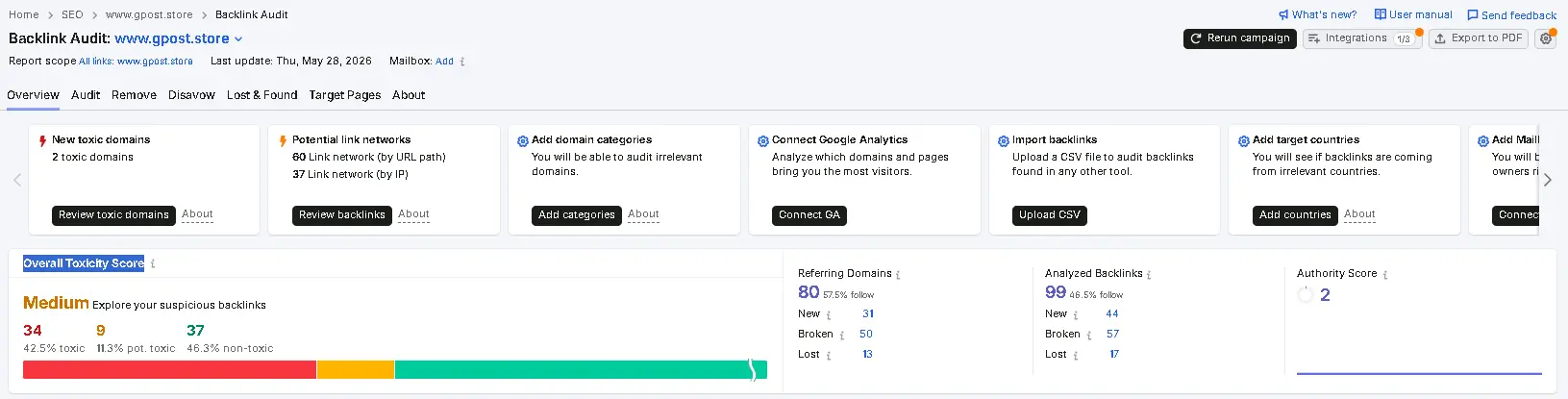Click the Add mailbox link
Viewport: 1568px width, 399px height.
[x=444, y=61]
